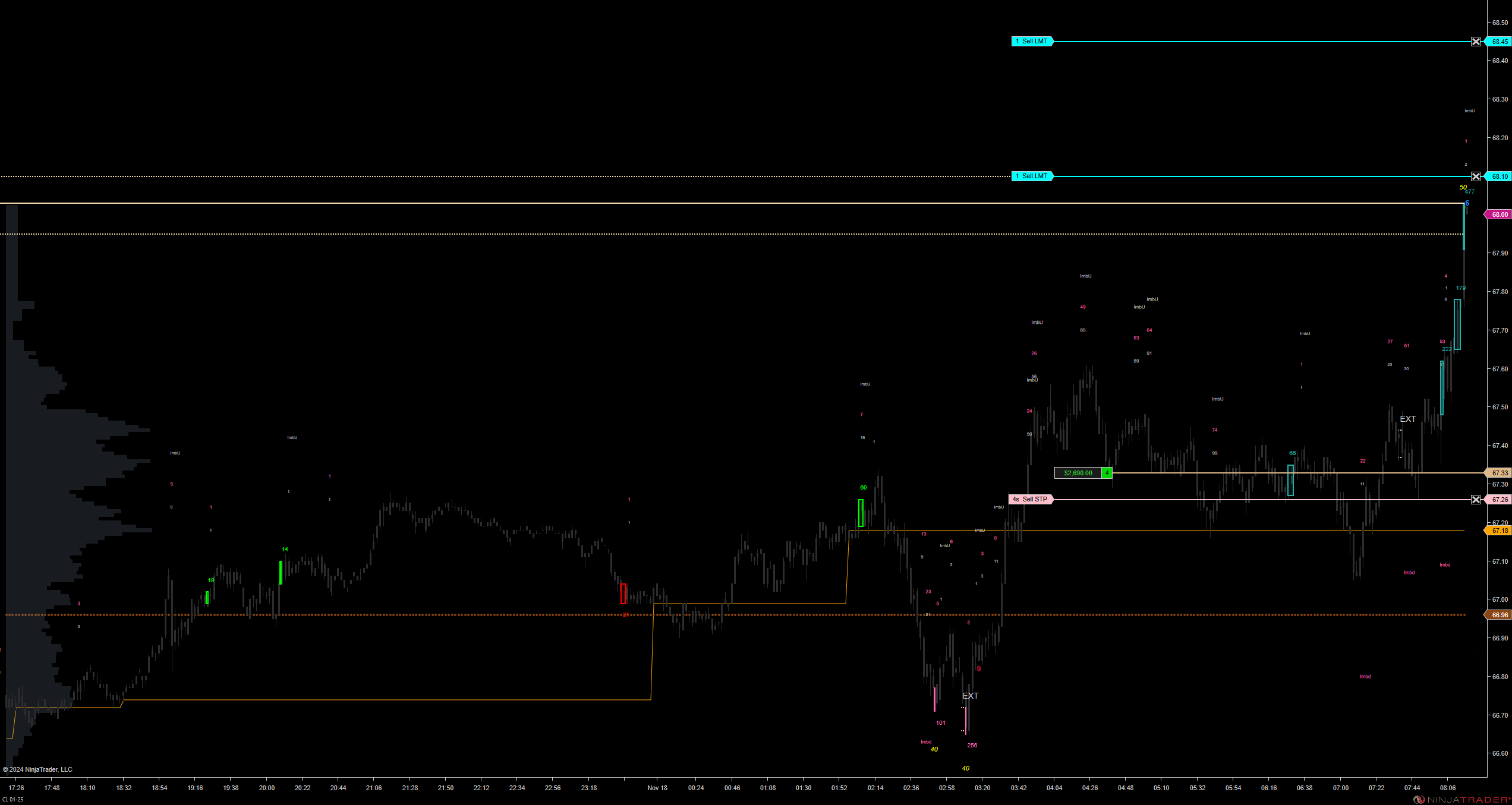Click the orange 67.18 price axis marker
This screenshot has width=1512, height=805.
1498,531
